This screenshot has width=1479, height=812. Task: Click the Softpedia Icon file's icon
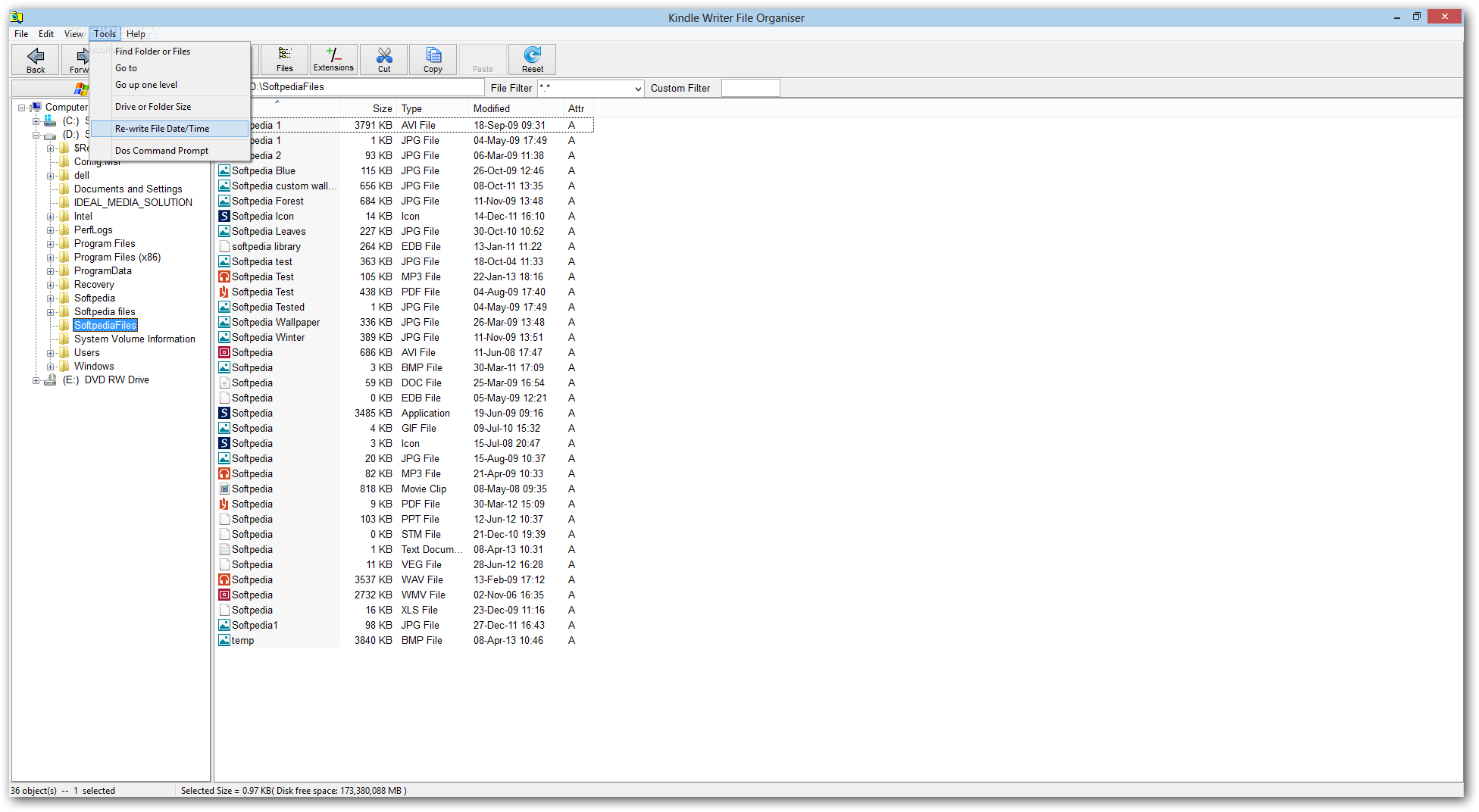(x=224, y=217)
